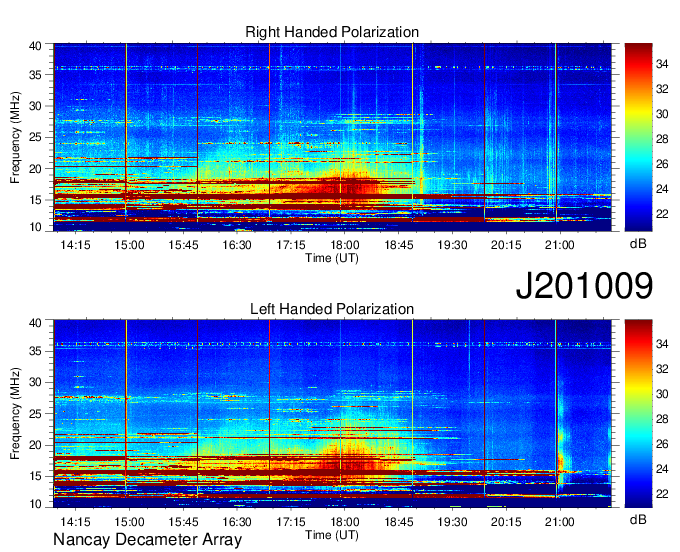Viewport: 680px width, 552px height.
Task: Click the "10" frequency tick of Left Handed plot
Action: click(x=35, y=504)
